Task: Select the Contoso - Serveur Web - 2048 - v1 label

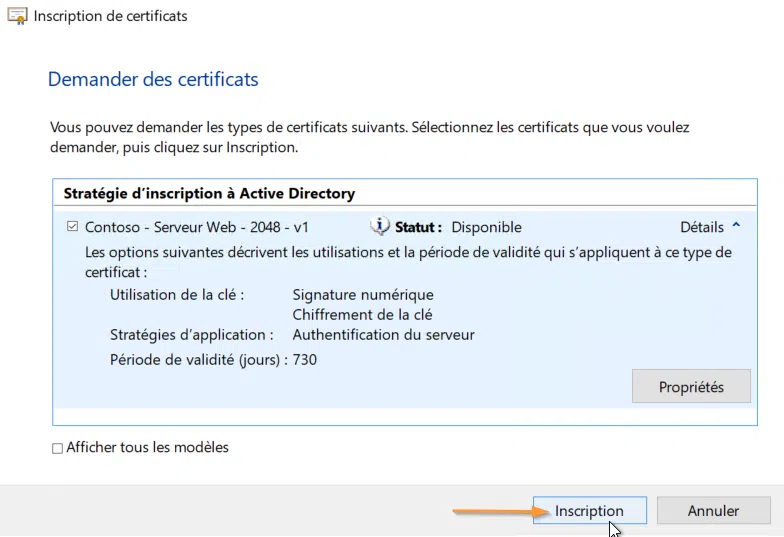Action: tap(197, 227)
